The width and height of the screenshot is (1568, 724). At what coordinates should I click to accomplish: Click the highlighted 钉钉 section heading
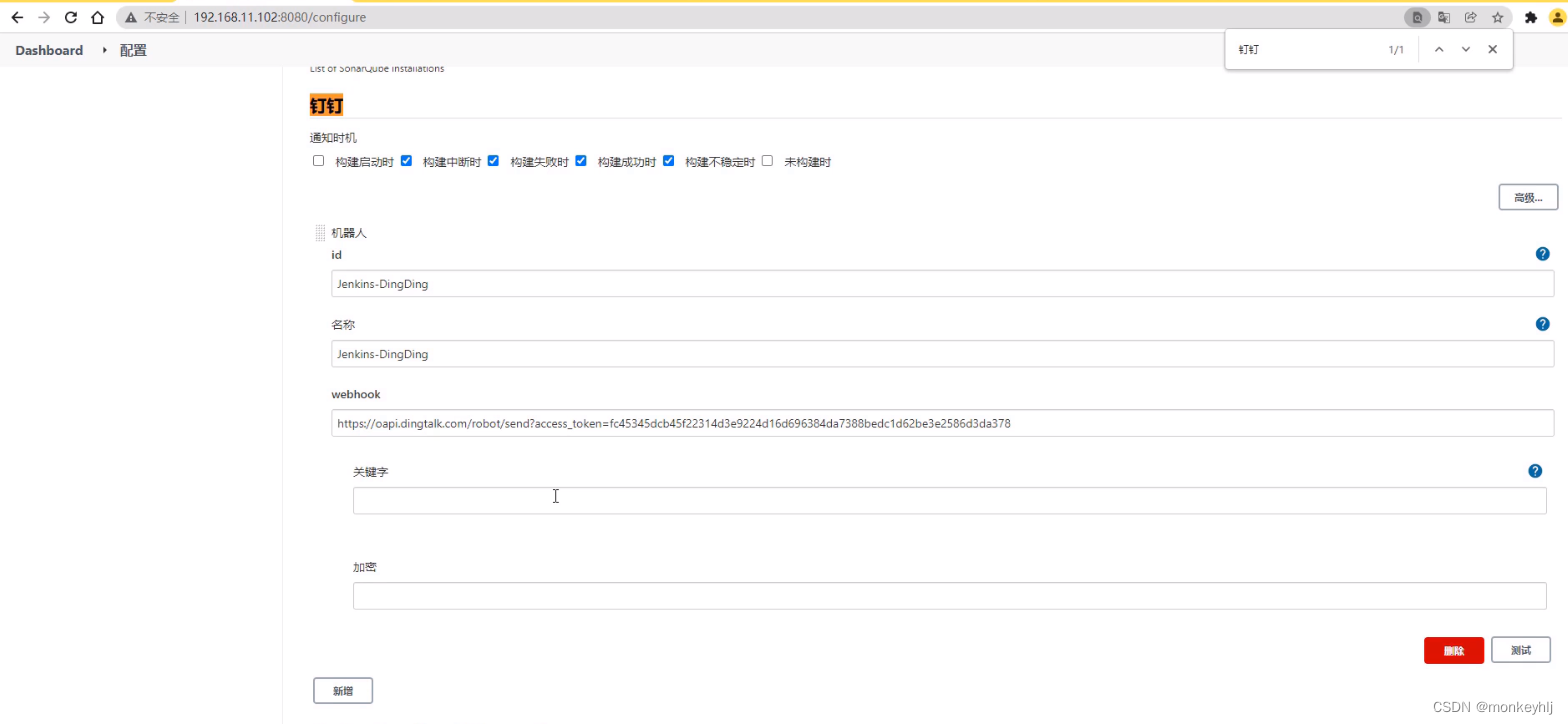(x=326, y=105)
